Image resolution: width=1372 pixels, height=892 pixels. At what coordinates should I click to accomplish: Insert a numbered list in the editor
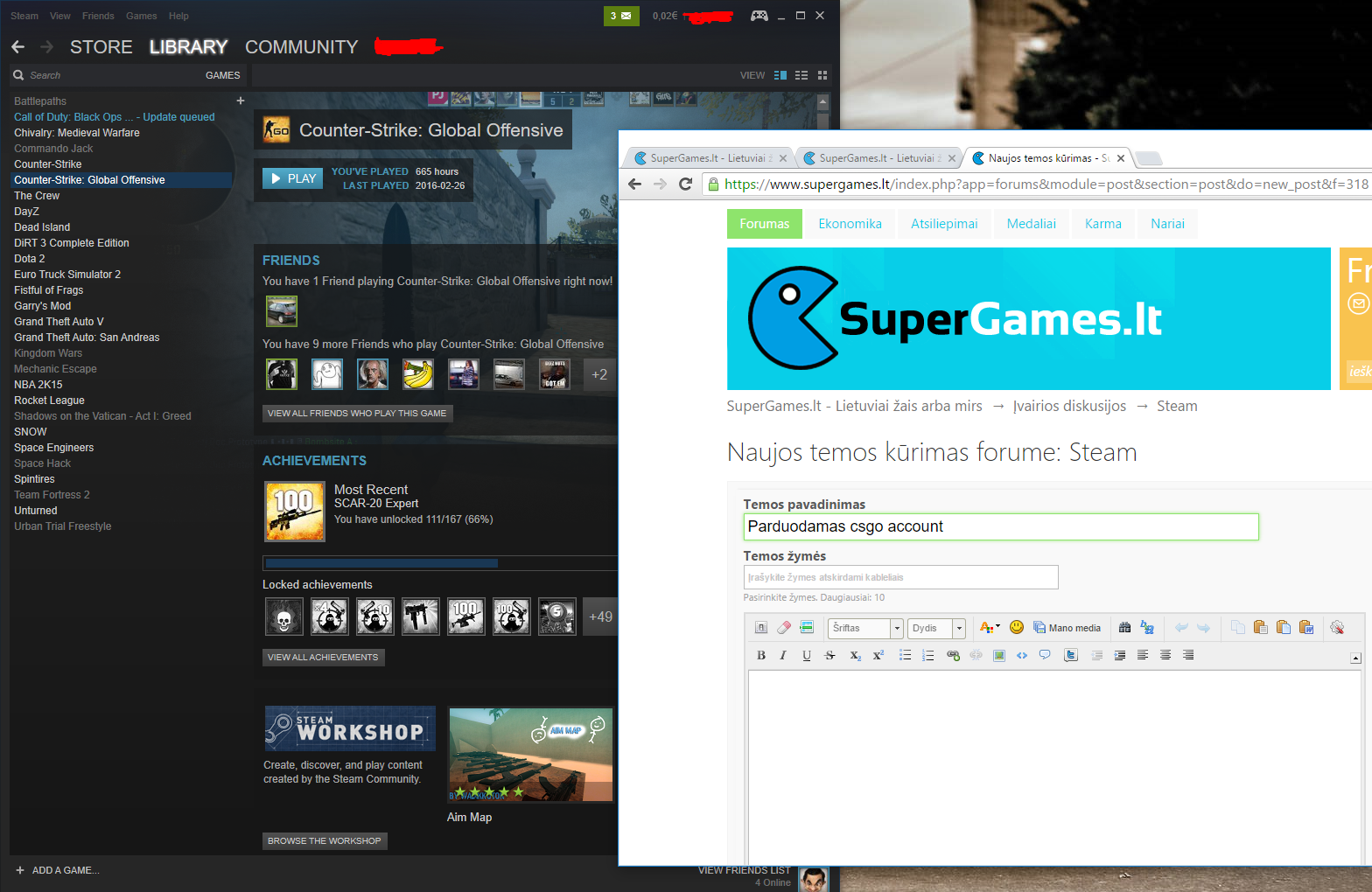tap(928, 655)
